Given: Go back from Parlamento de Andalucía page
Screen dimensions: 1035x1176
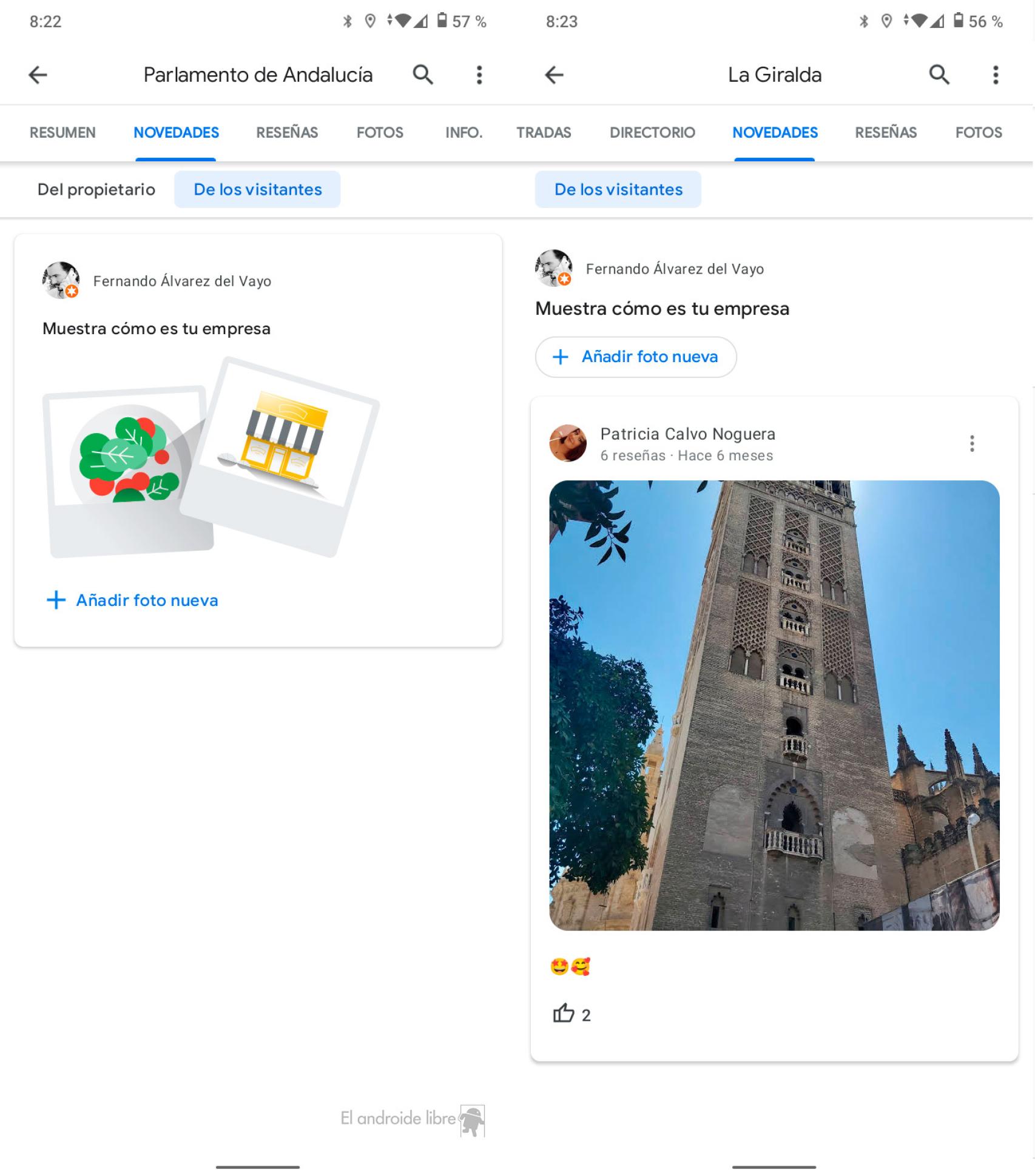Looking at the screenshot, I should tap(38, 75).
